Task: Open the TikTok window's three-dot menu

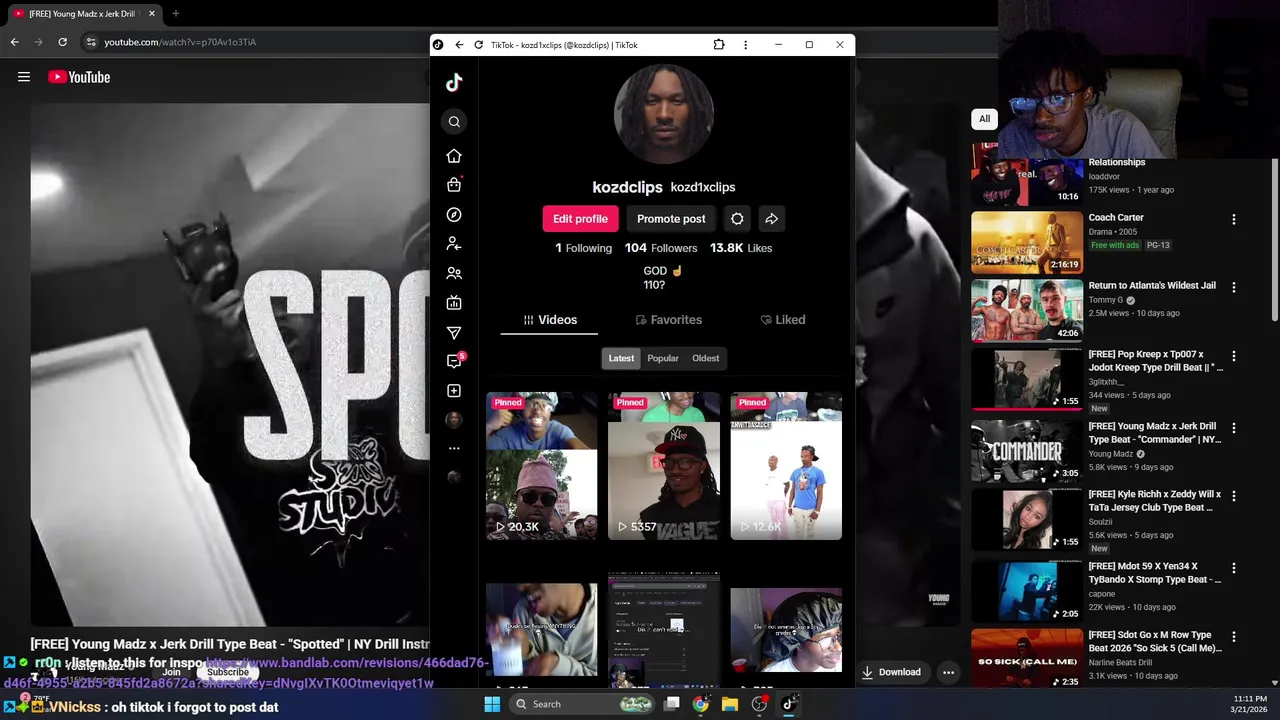Action: 745,45
